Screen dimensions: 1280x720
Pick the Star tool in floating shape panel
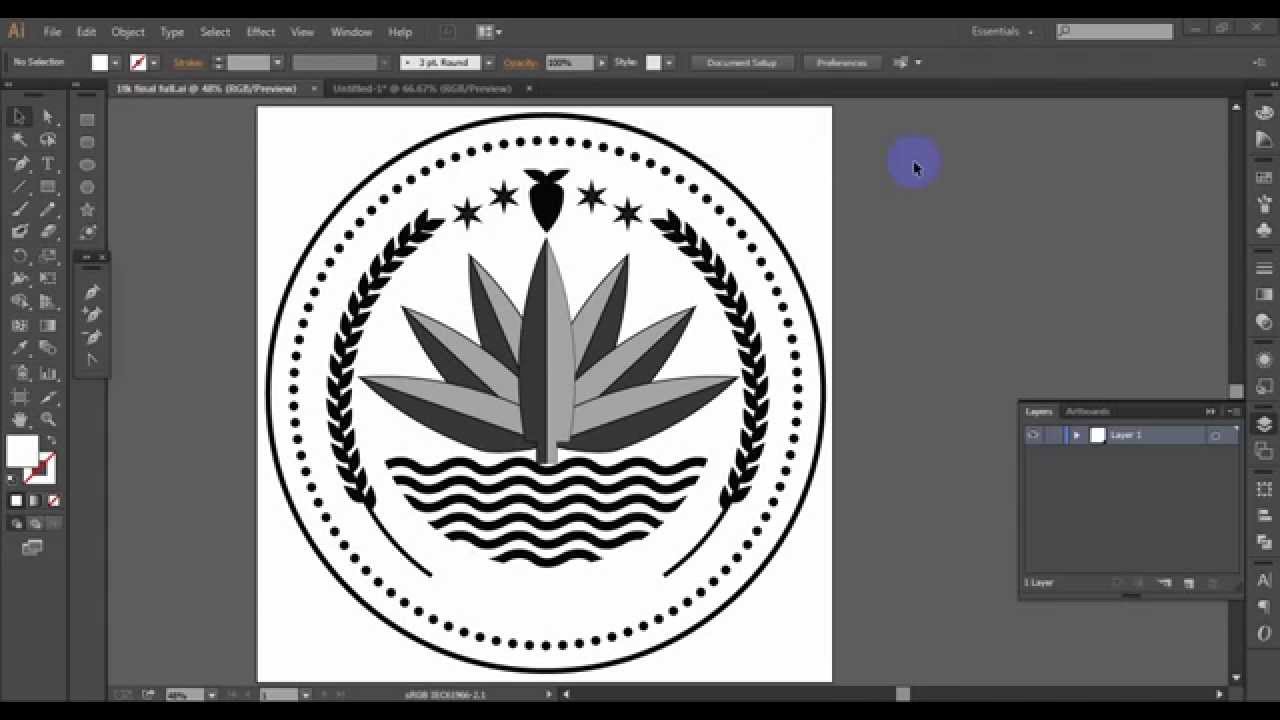click(87, 210)
